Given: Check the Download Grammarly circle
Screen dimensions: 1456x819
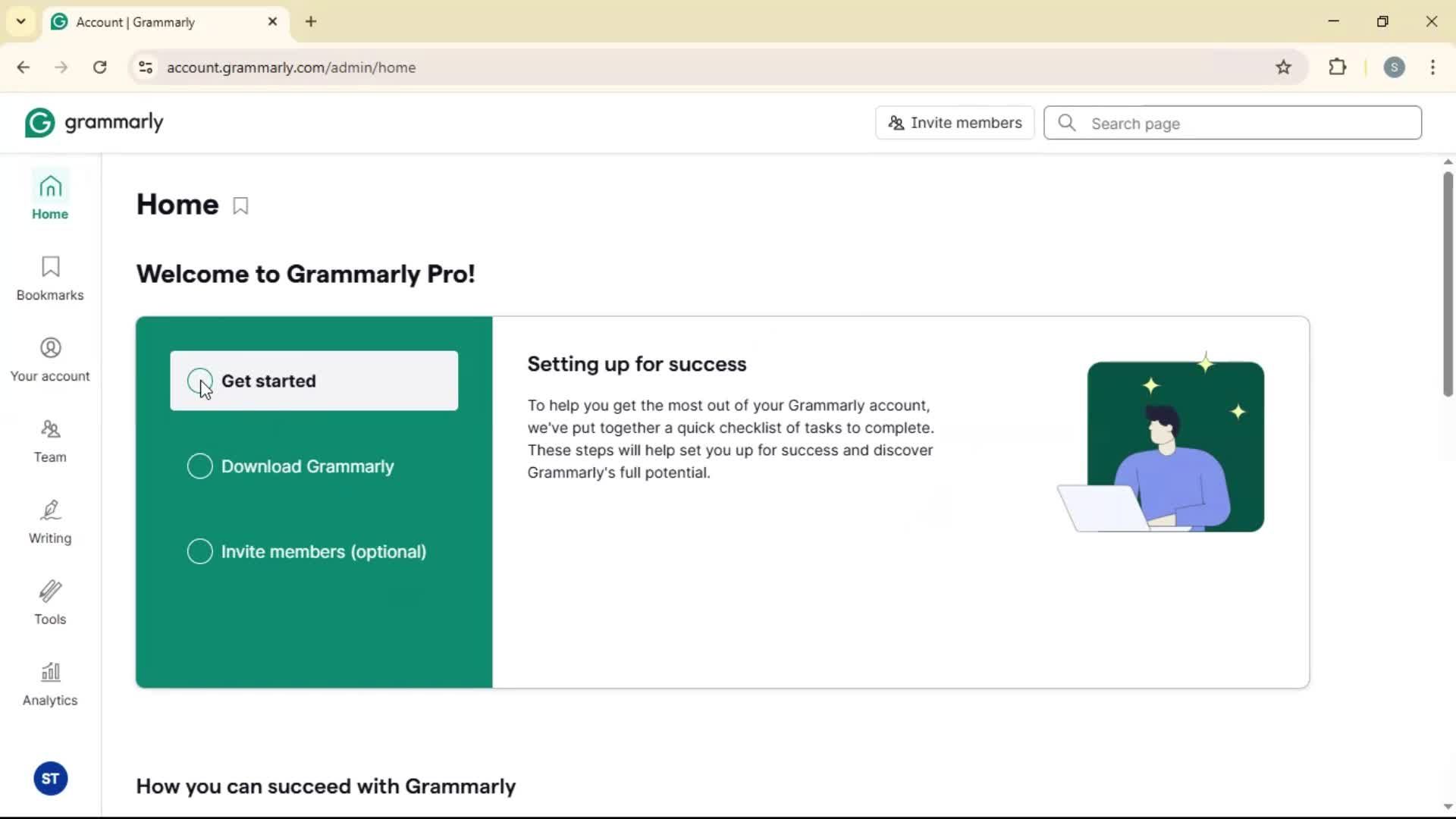Looking at the screenshot, I should (x=199, y=466).
